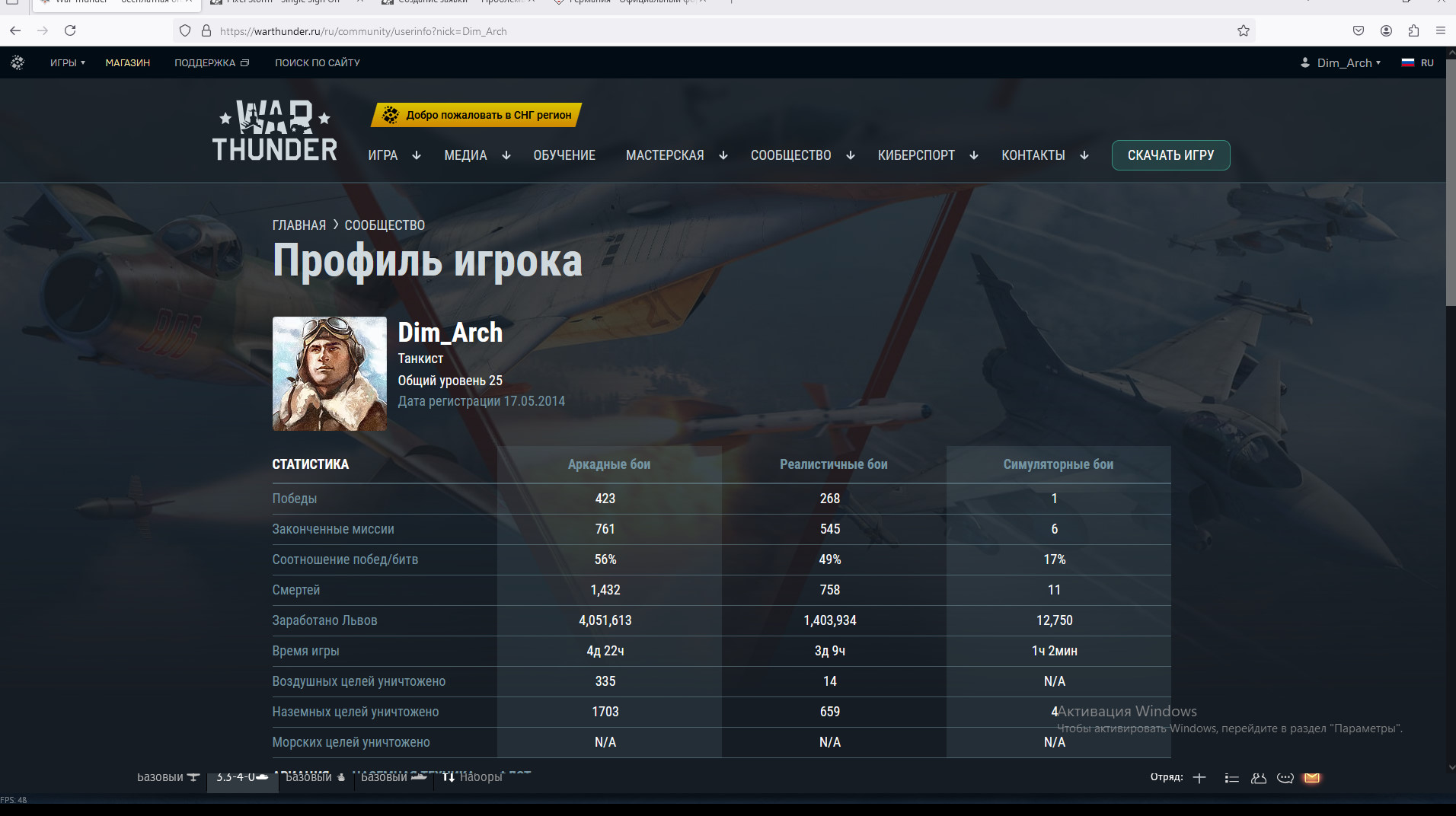
Task: Expand the ИГРЫ games dropdown
Action: 68,62
